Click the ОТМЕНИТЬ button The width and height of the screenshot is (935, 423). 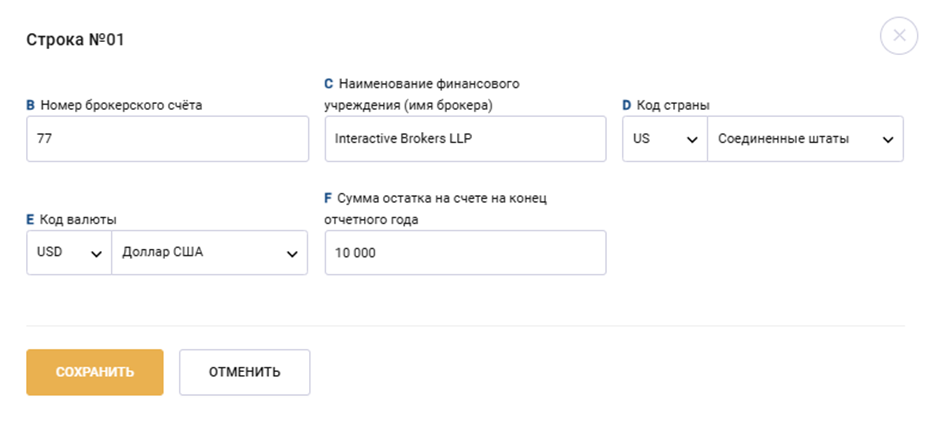244,372
